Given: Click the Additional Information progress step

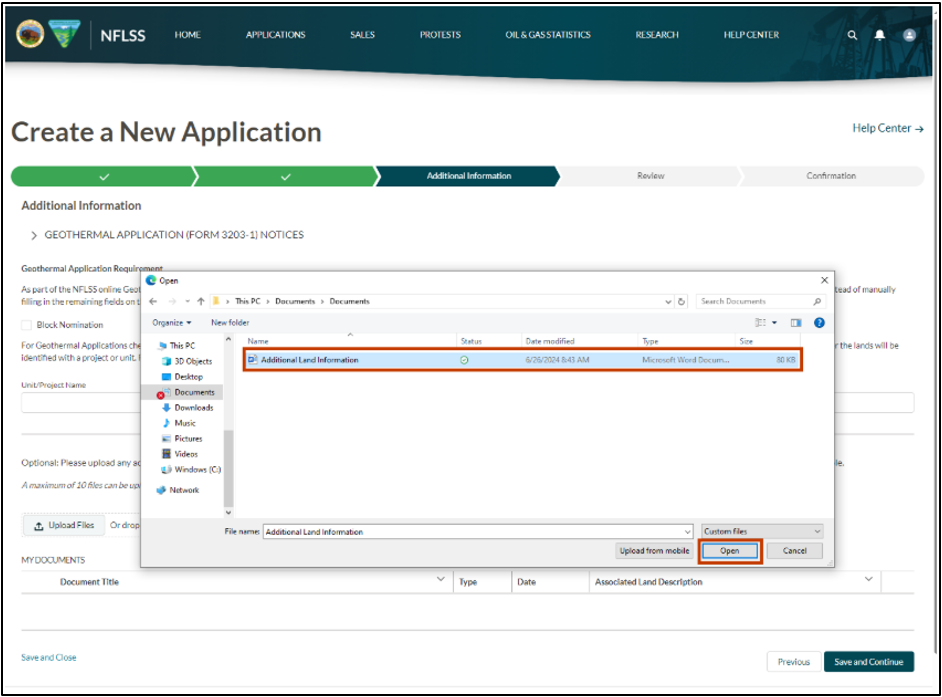Looking at the screenshot, I should tap(469, 176).
